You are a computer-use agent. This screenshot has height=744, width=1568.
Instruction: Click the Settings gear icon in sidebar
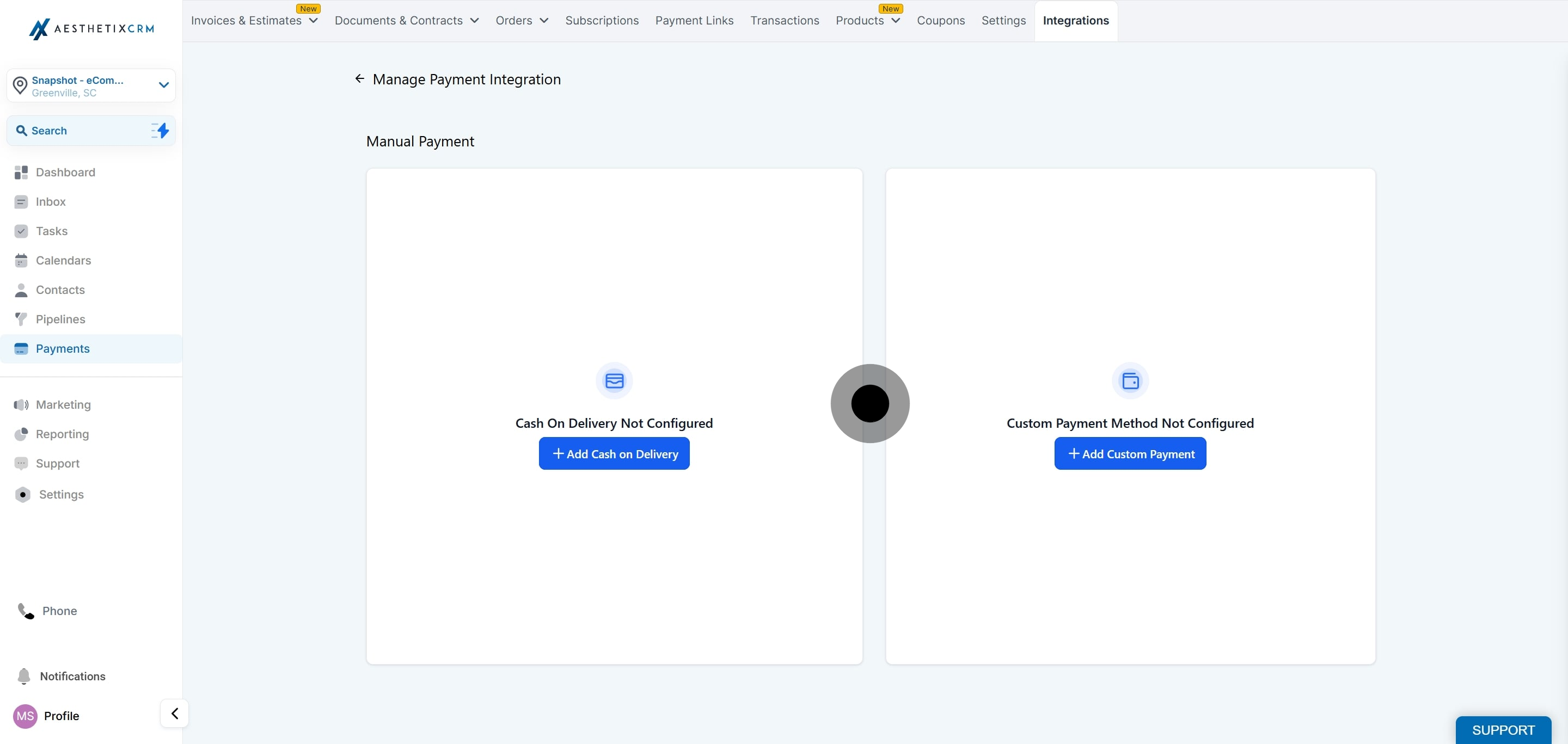point(22,495)
